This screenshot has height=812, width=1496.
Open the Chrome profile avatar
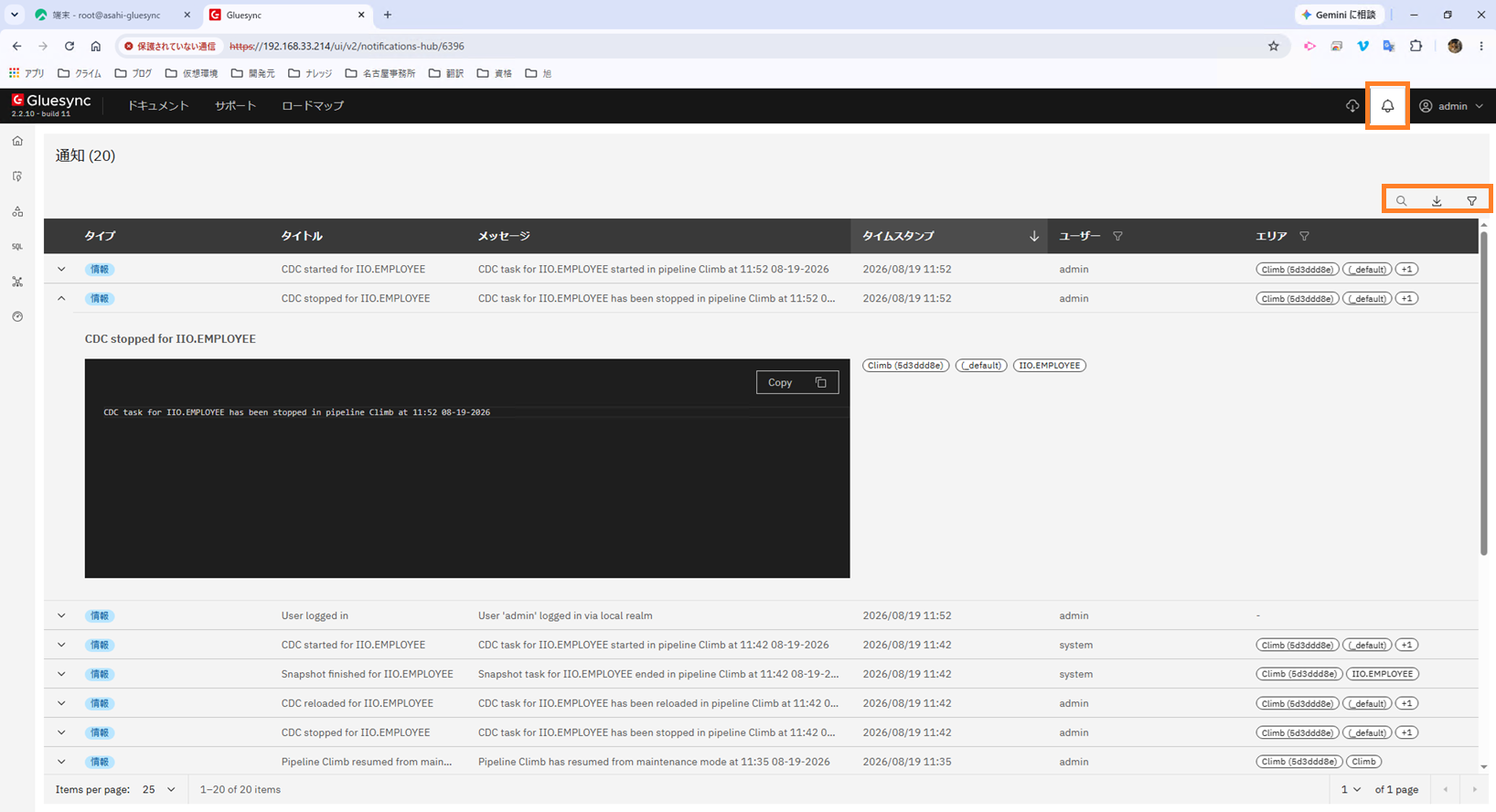1455,46
